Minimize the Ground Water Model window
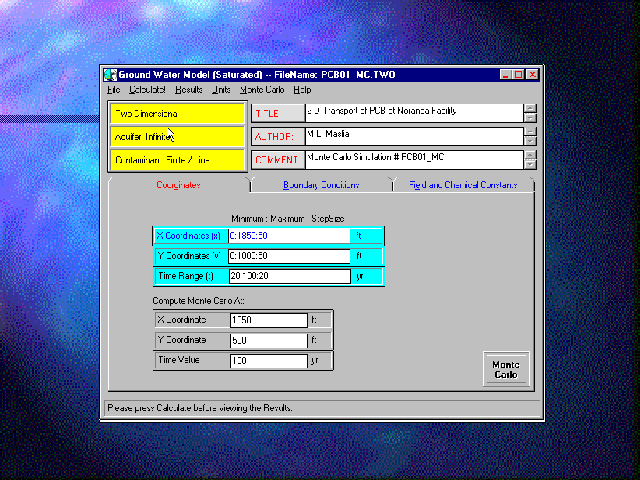Viewport: 640px width, 480px height. 505,75
